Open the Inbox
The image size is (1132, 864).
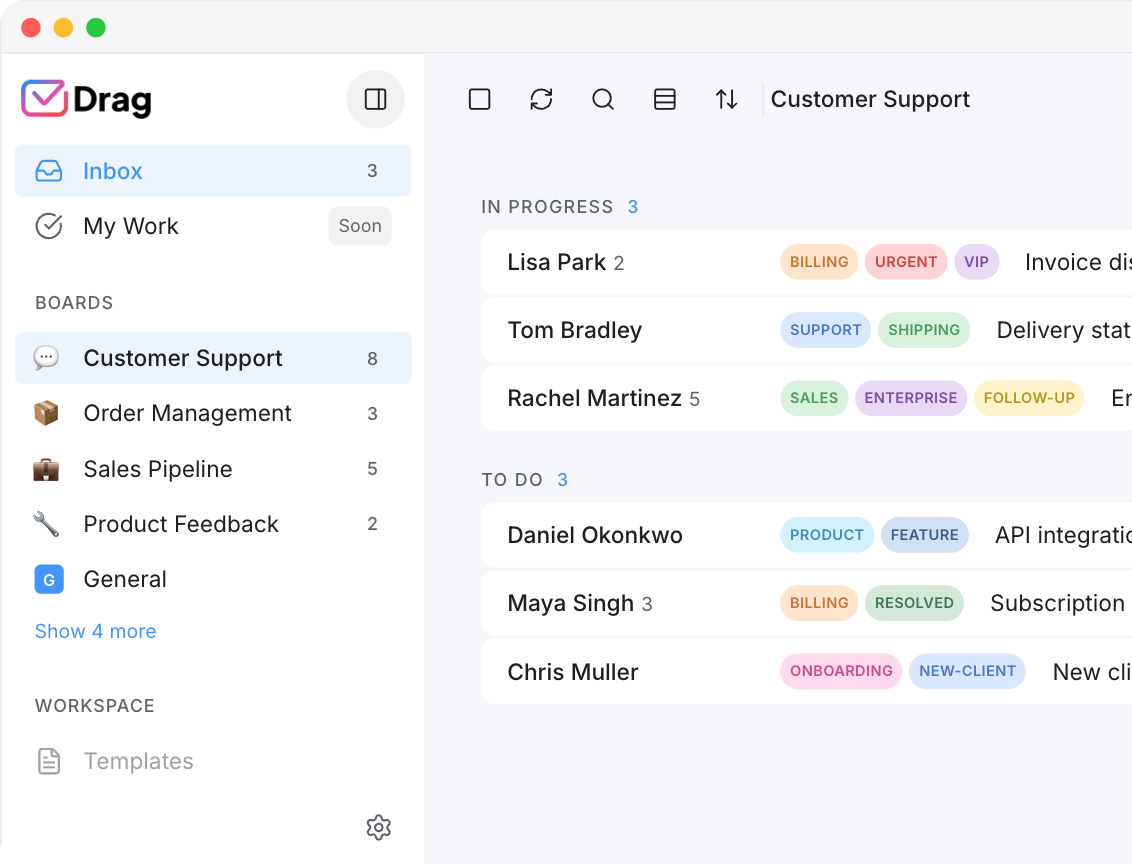pos(213,171)
